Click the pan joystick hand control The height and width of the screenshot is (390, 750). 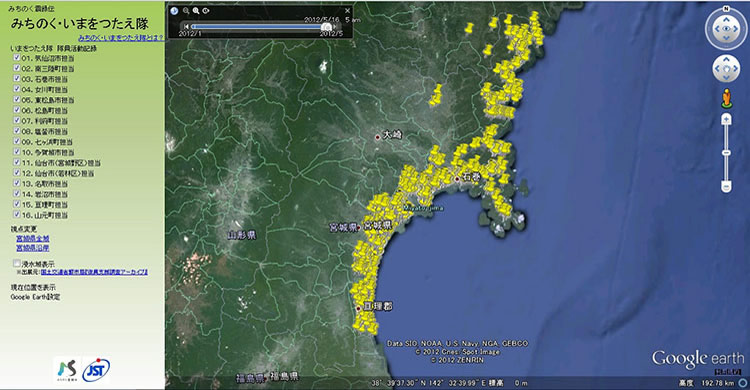[726, 69]
